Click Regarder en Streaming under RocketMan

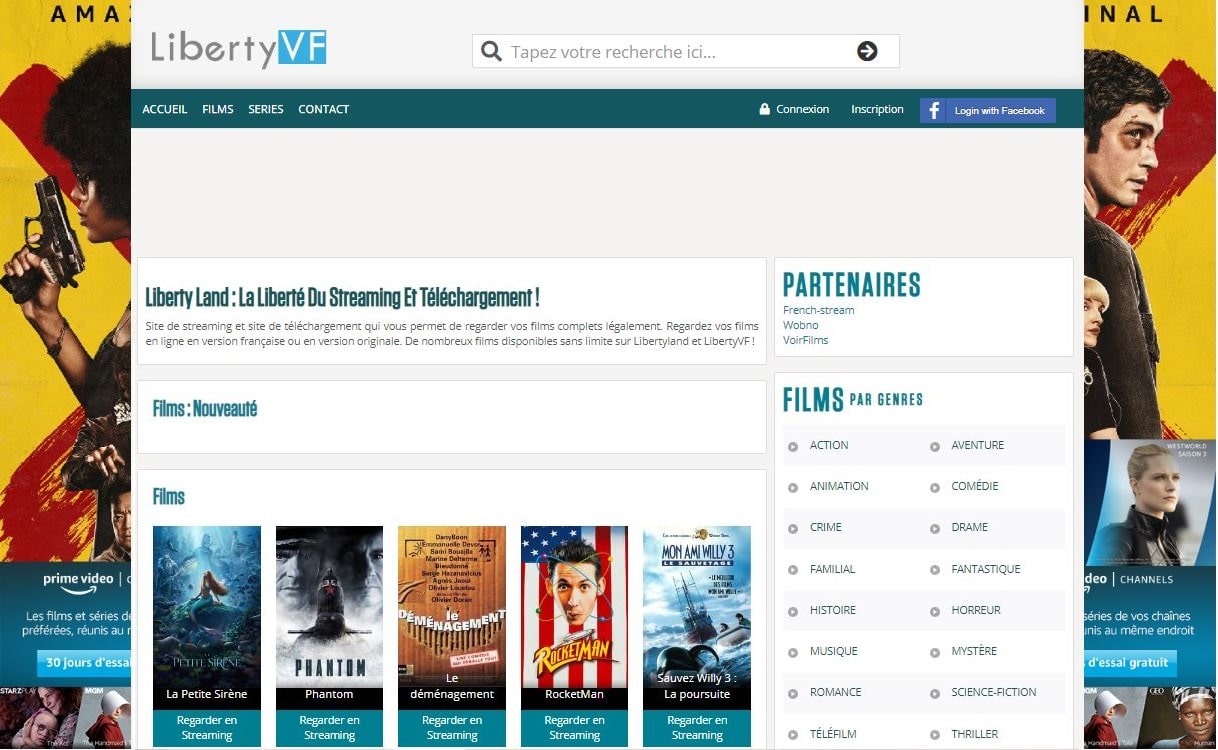point(574,728)
